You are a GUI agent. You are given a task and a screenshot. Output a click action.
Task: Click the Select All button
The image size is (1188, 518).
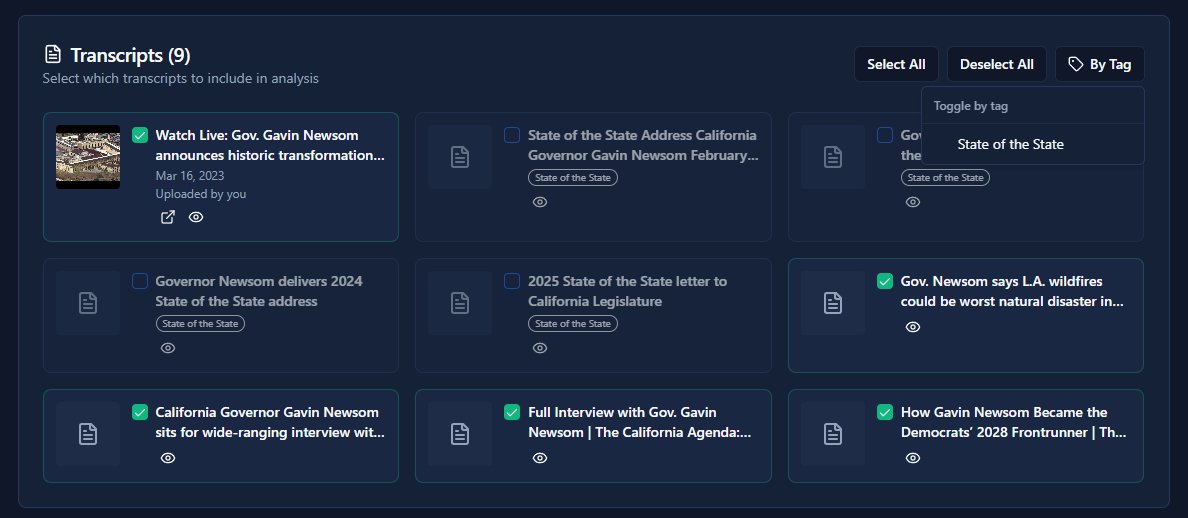coord(896,64)
